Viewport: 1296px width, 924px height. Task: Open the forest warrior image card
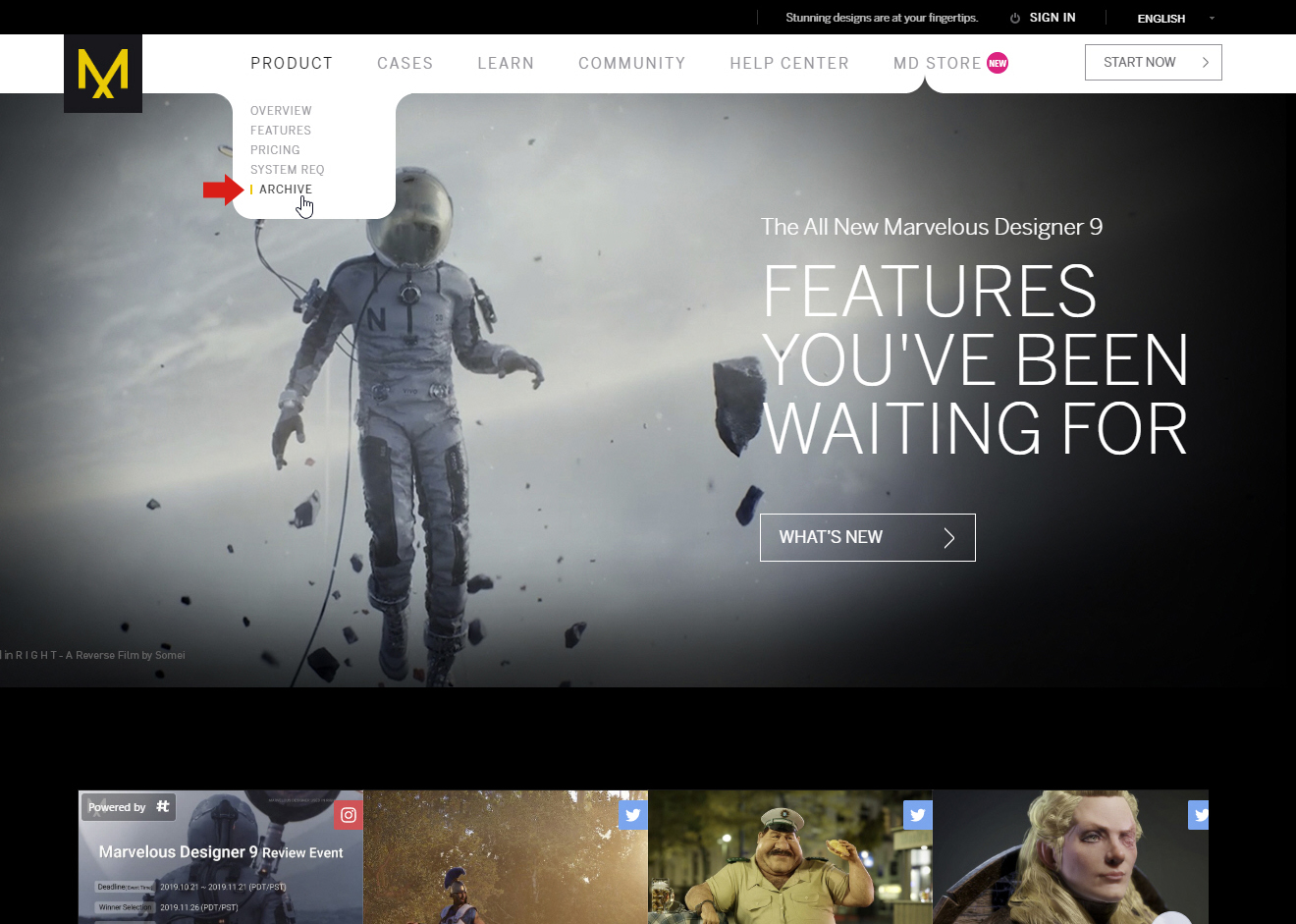tap(506, 857)
